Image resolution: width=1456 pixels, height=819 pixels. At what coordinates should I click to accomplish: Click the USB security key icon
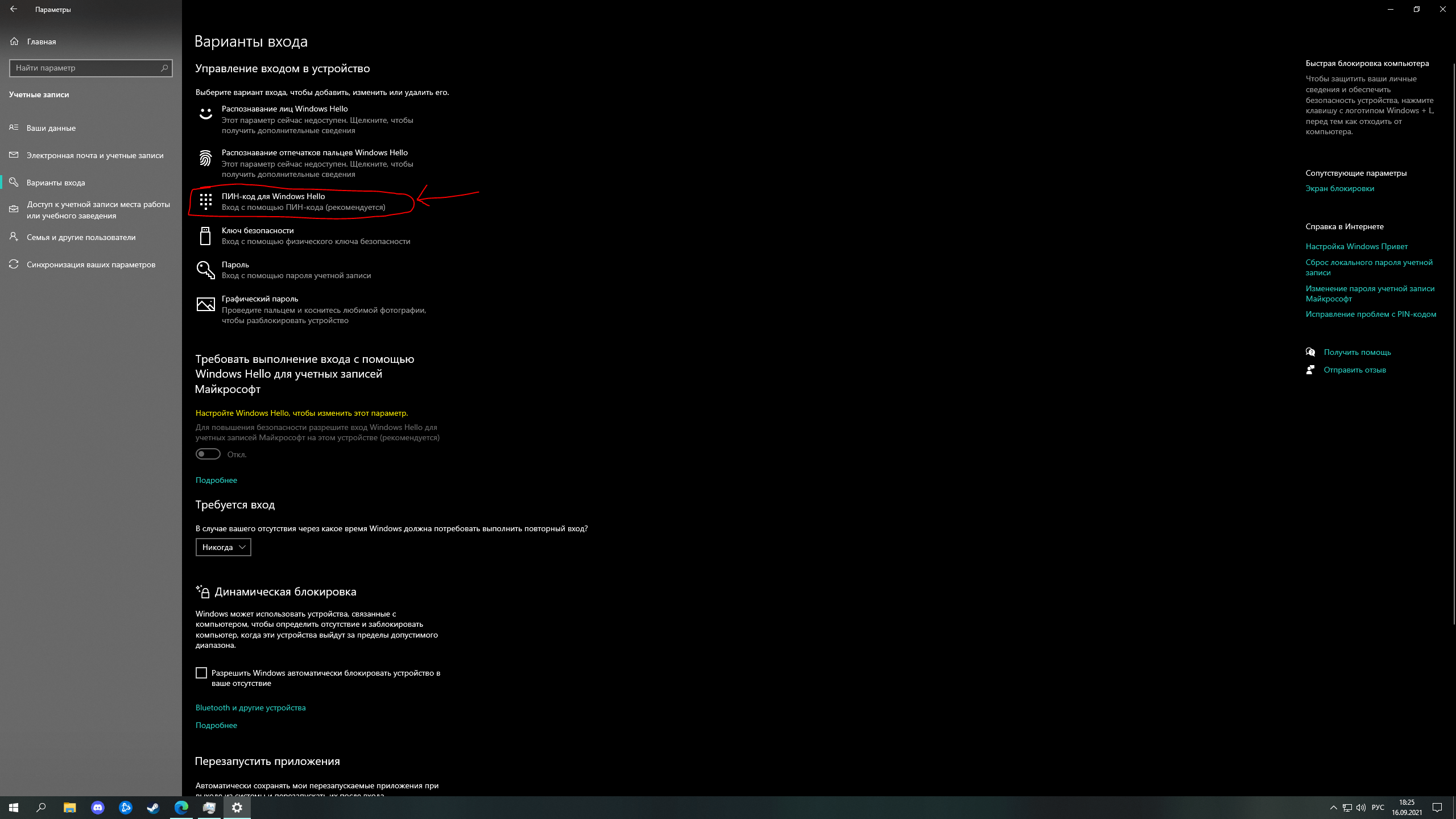205,235
